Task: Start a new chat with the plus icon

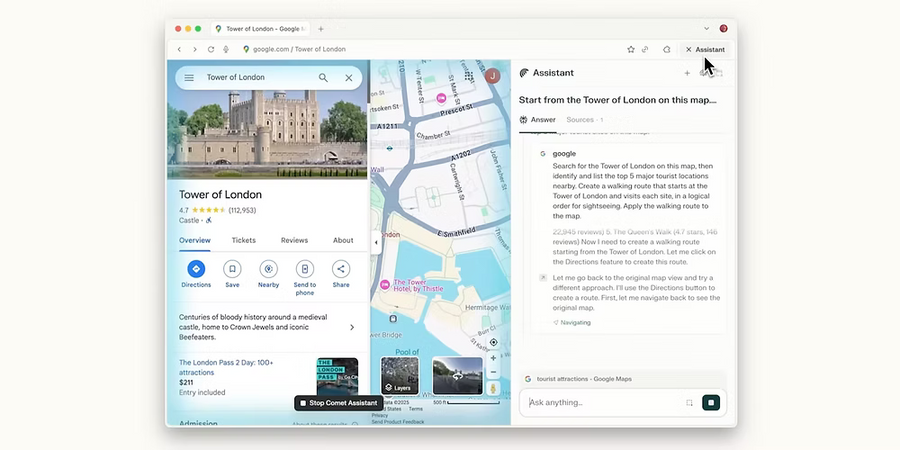Action: tap(687, 73)
